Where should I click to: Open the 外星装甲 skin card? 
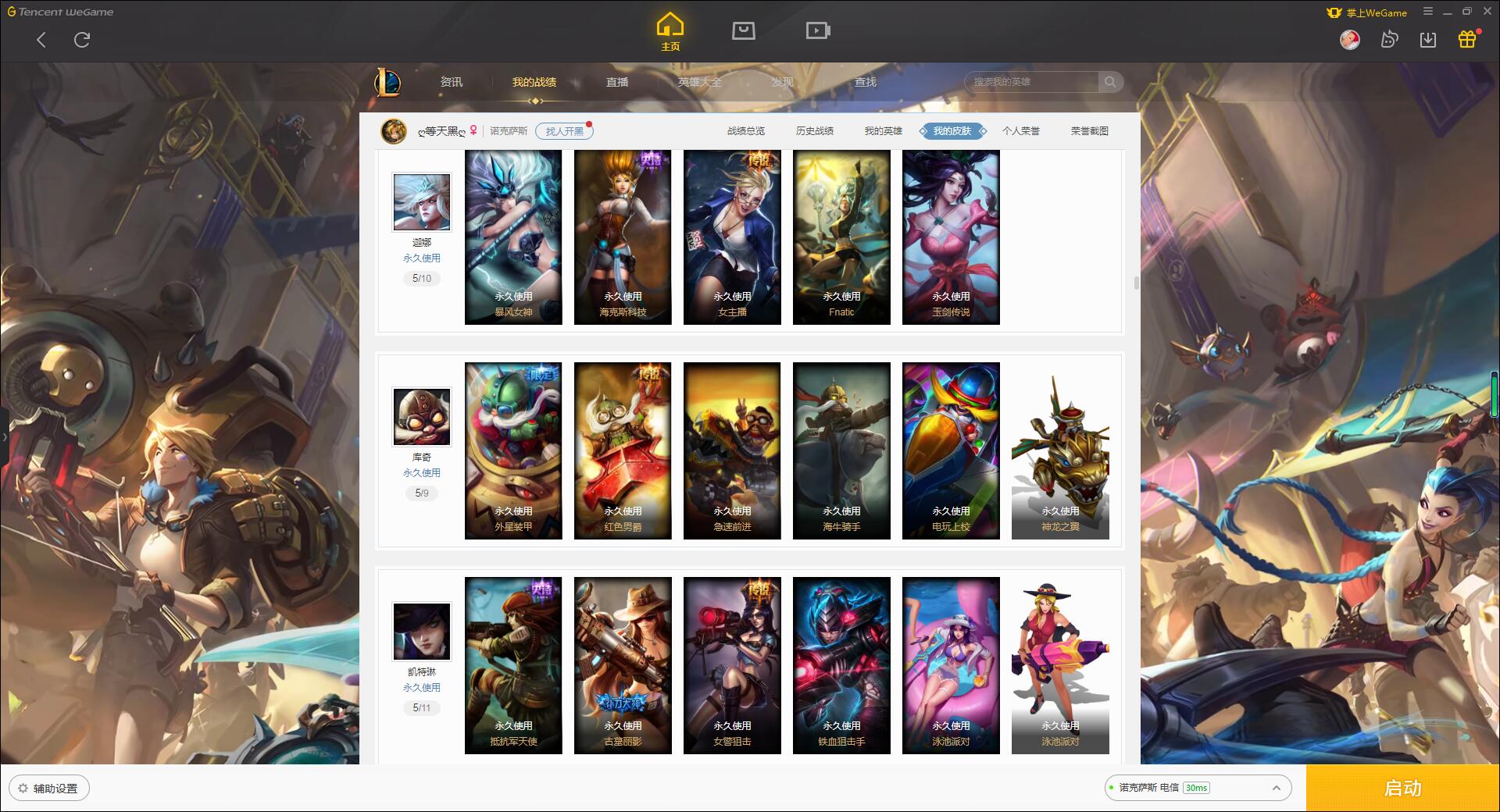coord(513,451)
